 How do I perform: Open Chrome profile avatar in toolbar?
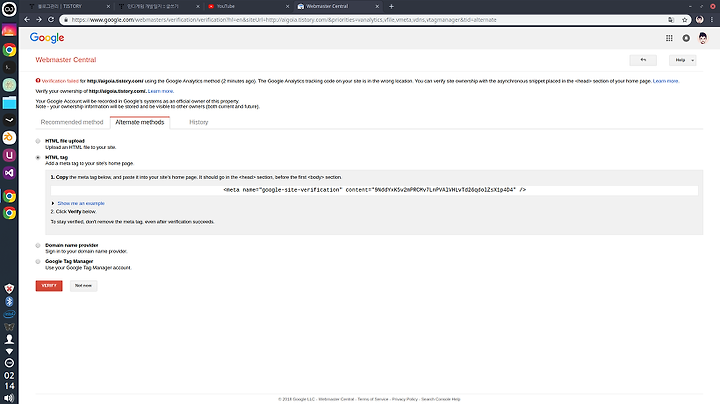pyautogui.click(x=699, y=20)
